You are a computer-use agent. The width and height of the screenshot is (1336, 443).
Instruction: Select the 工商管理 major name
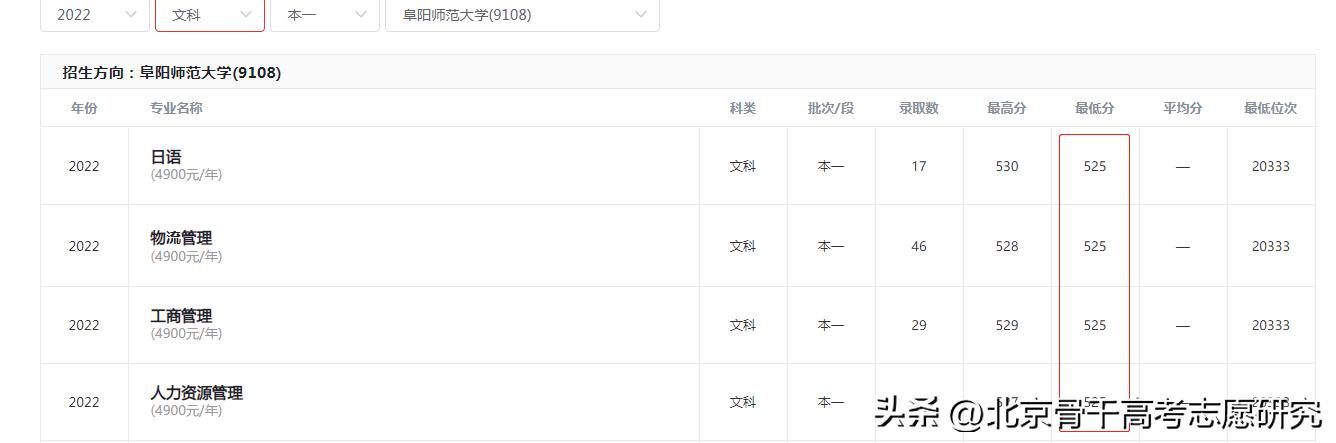pos(181,316)
